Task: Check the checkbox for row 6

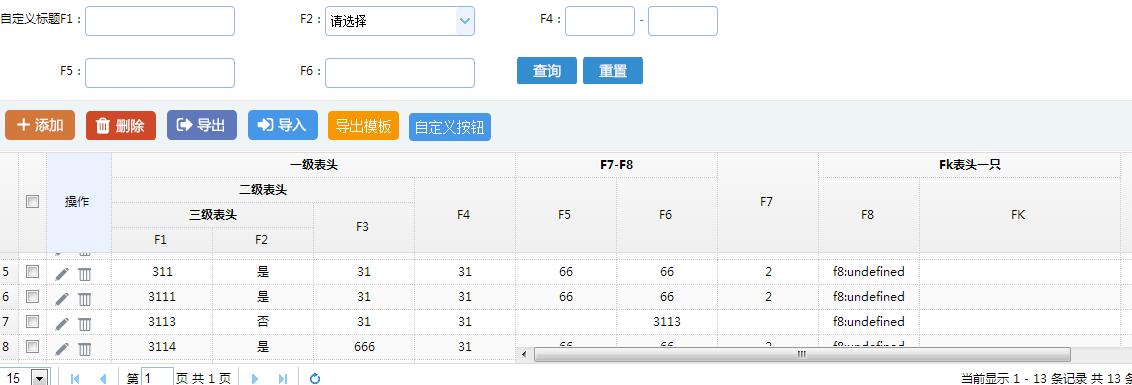Action: (32, 296)
